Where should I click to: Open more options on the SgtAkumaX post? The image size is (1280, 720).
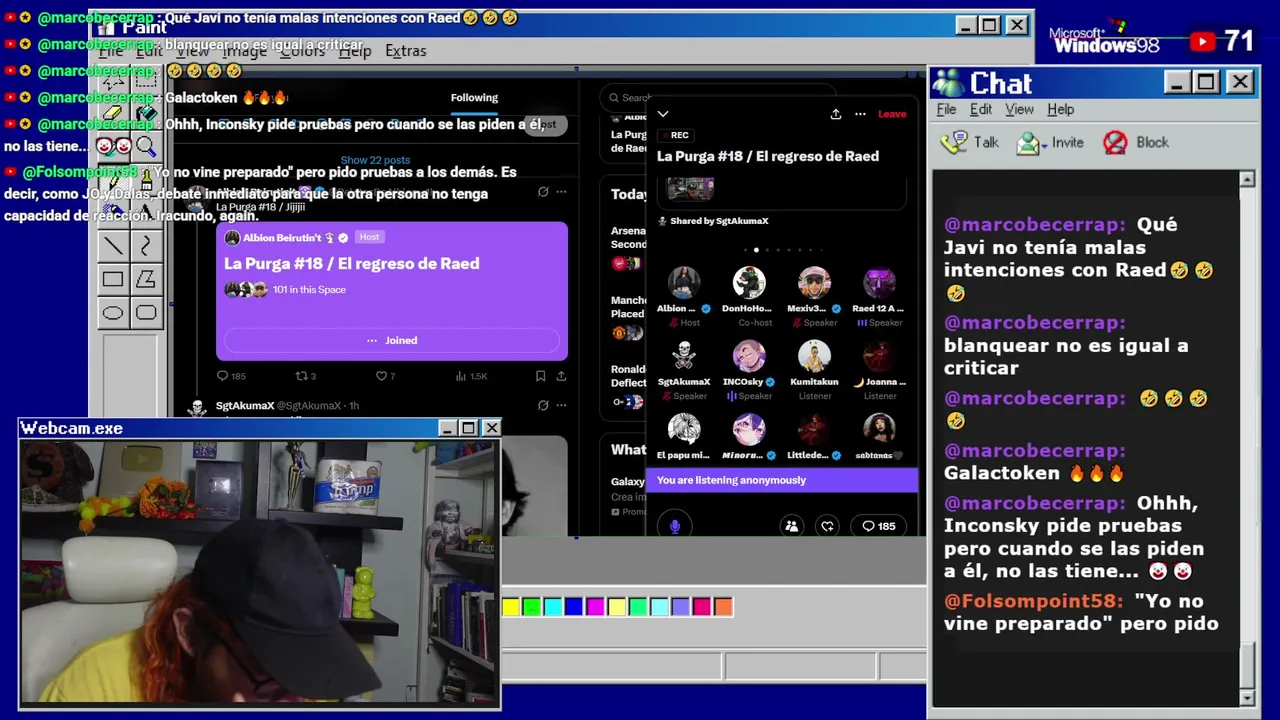[561, 406]
